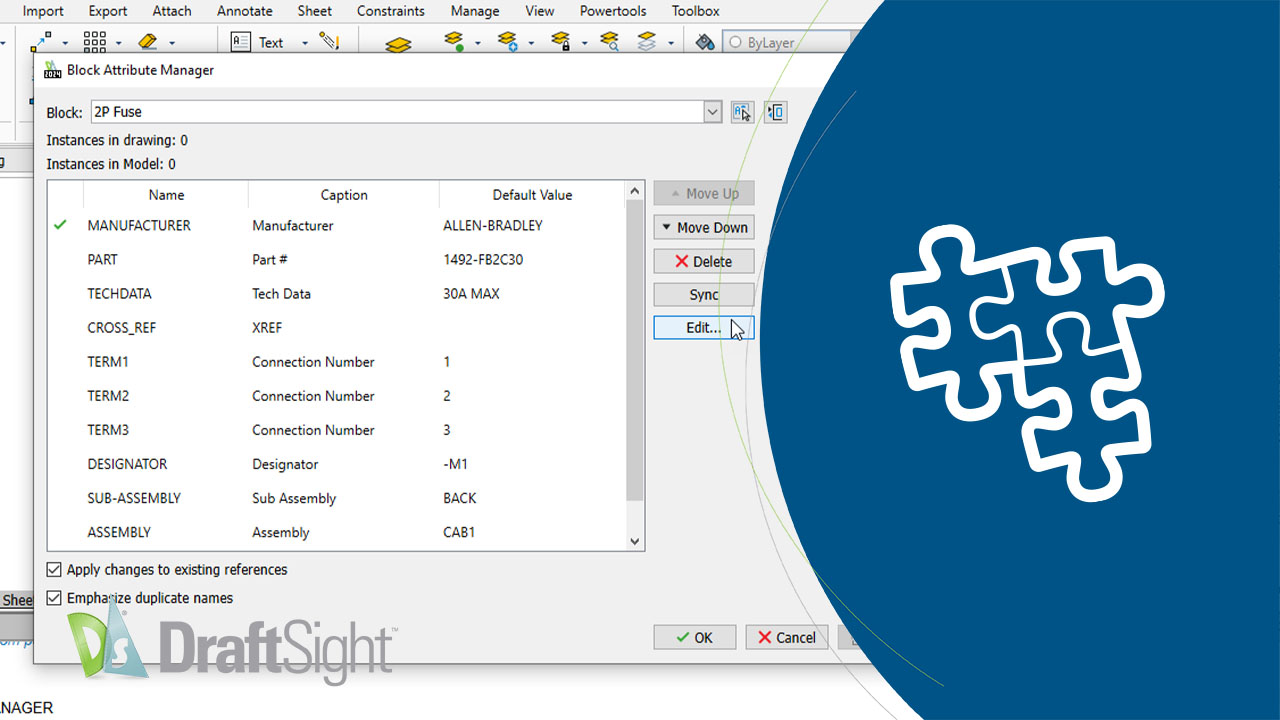Expand dropdown next to pattern grid icon
Image resolution: width=1280 pixels, height=720 pixels.
[118, 43]
